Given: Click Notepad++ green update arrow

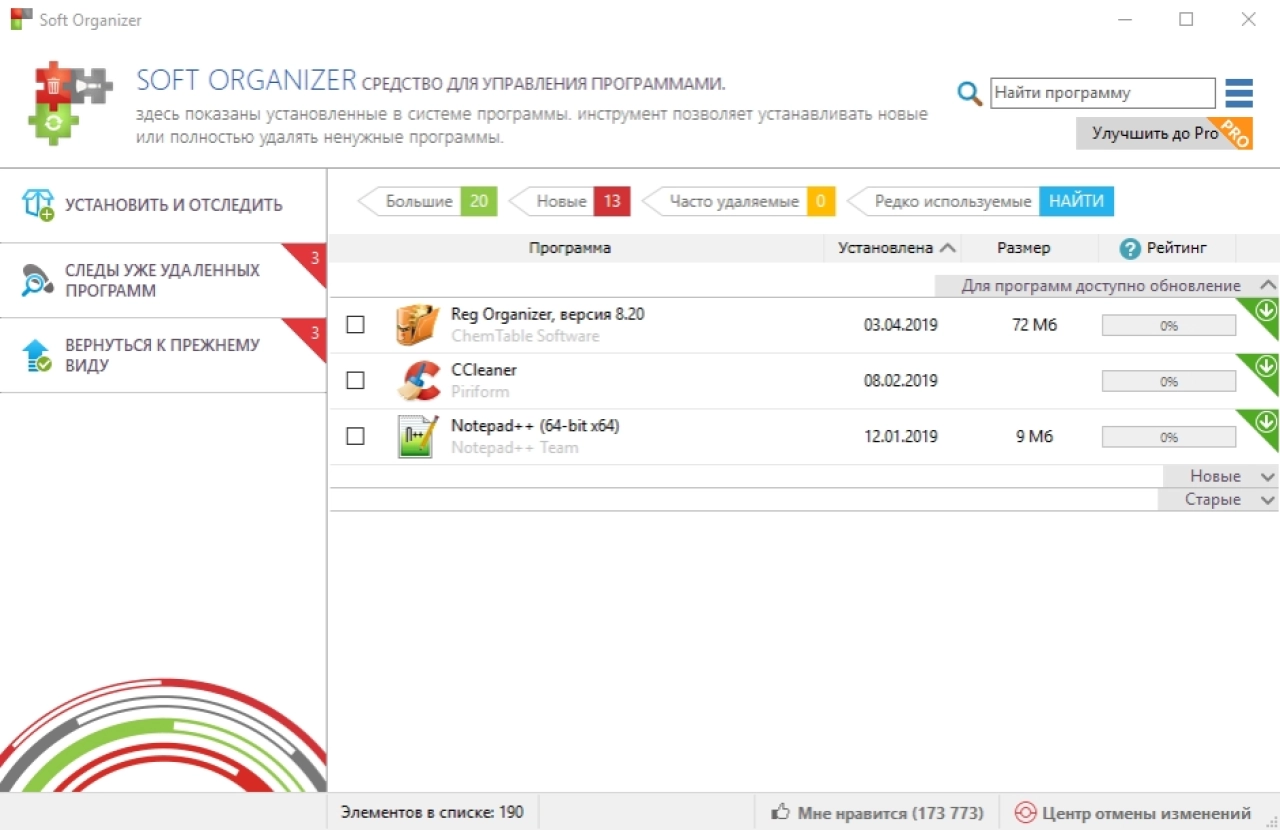Looking at the screenshot, I should coord(1266,421).
